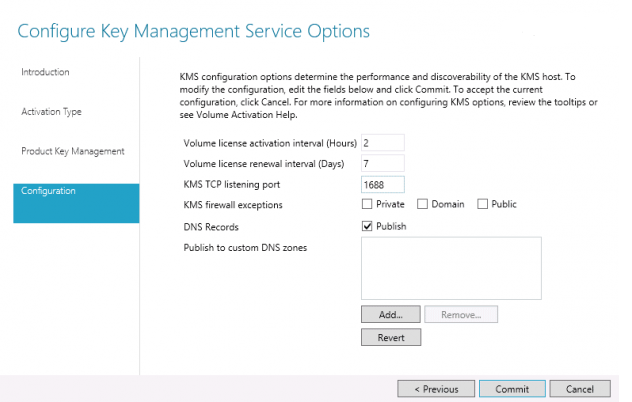Image resolution: width=632 pixels, height=402 pixels.
Task: Commit the KMS configuration
Action: coord(512,389)
